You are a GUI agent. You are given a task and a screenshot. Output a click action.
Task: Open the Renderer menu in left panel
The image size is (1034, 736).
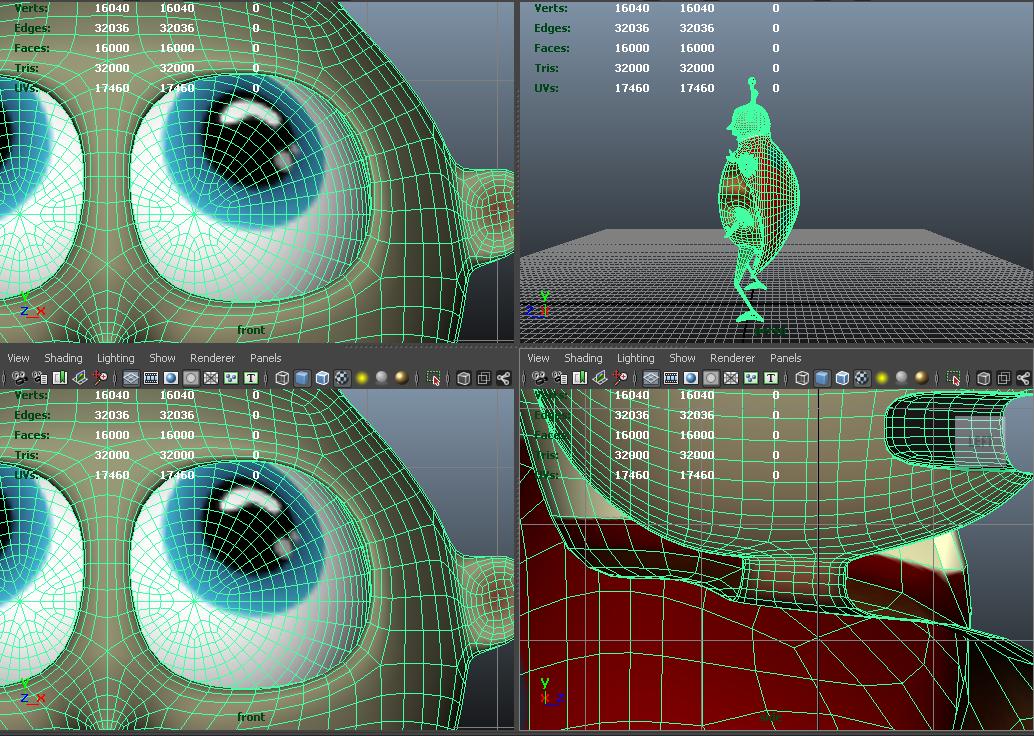pos(212,358)
